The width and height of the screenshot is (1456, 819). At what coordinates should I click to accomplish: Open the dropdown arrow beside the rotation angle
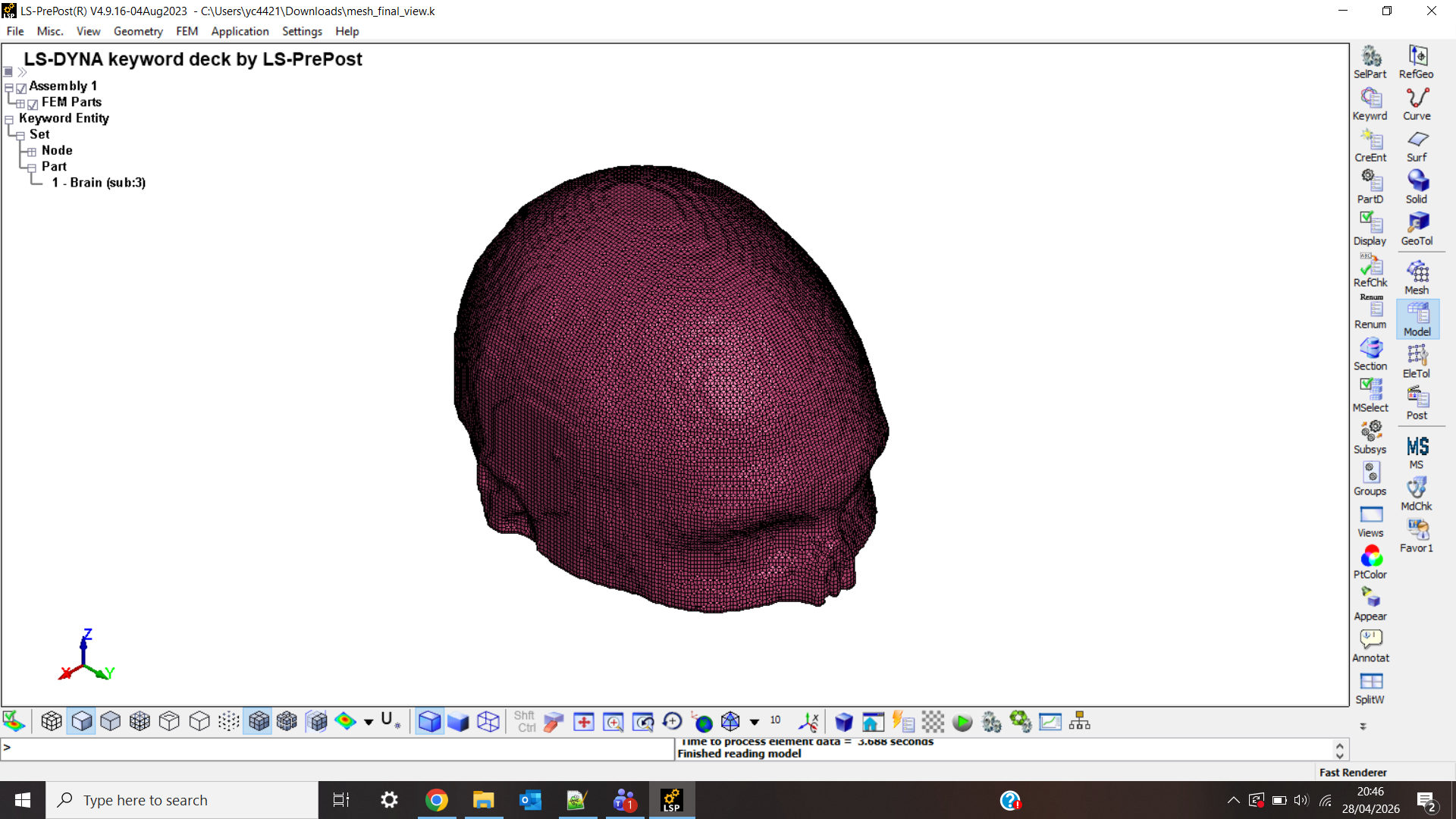[755, 722]
